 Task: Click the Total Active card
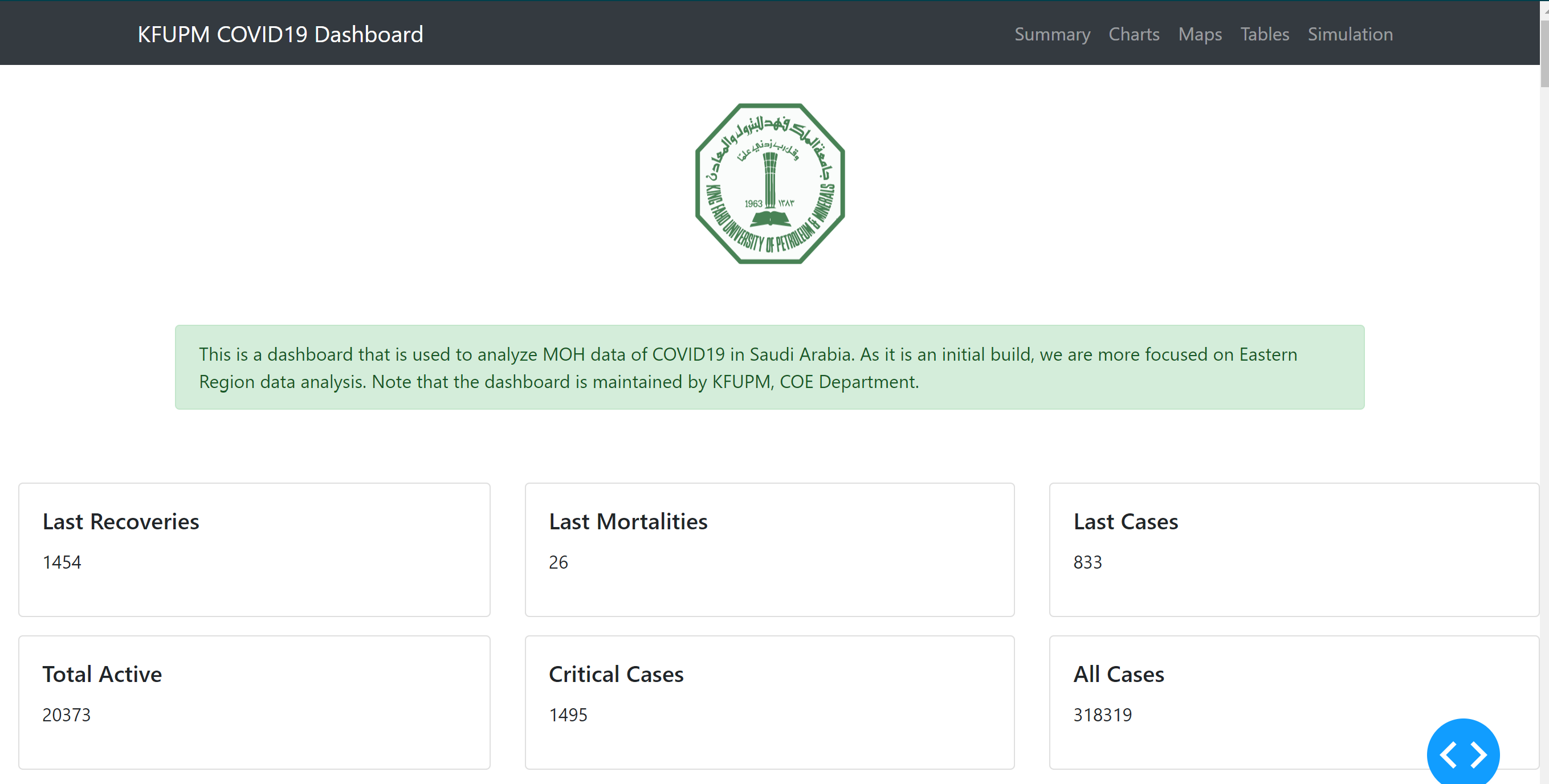254,701
